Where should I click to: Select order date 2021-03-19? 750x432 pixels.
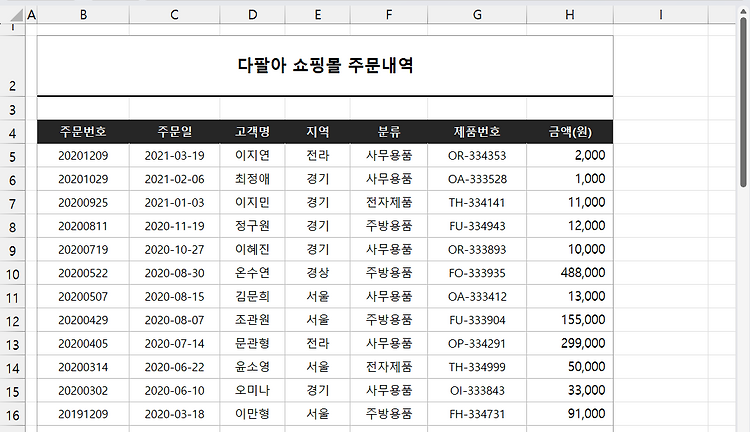175,155
